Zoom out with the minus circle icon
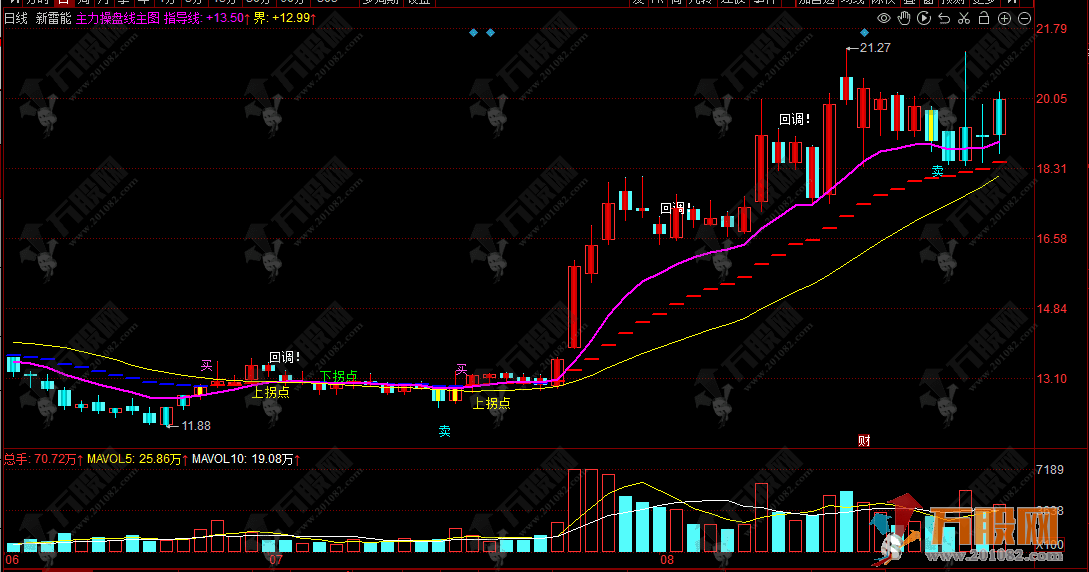The height and width of the screenshot is (572, 1089). 1024,19
